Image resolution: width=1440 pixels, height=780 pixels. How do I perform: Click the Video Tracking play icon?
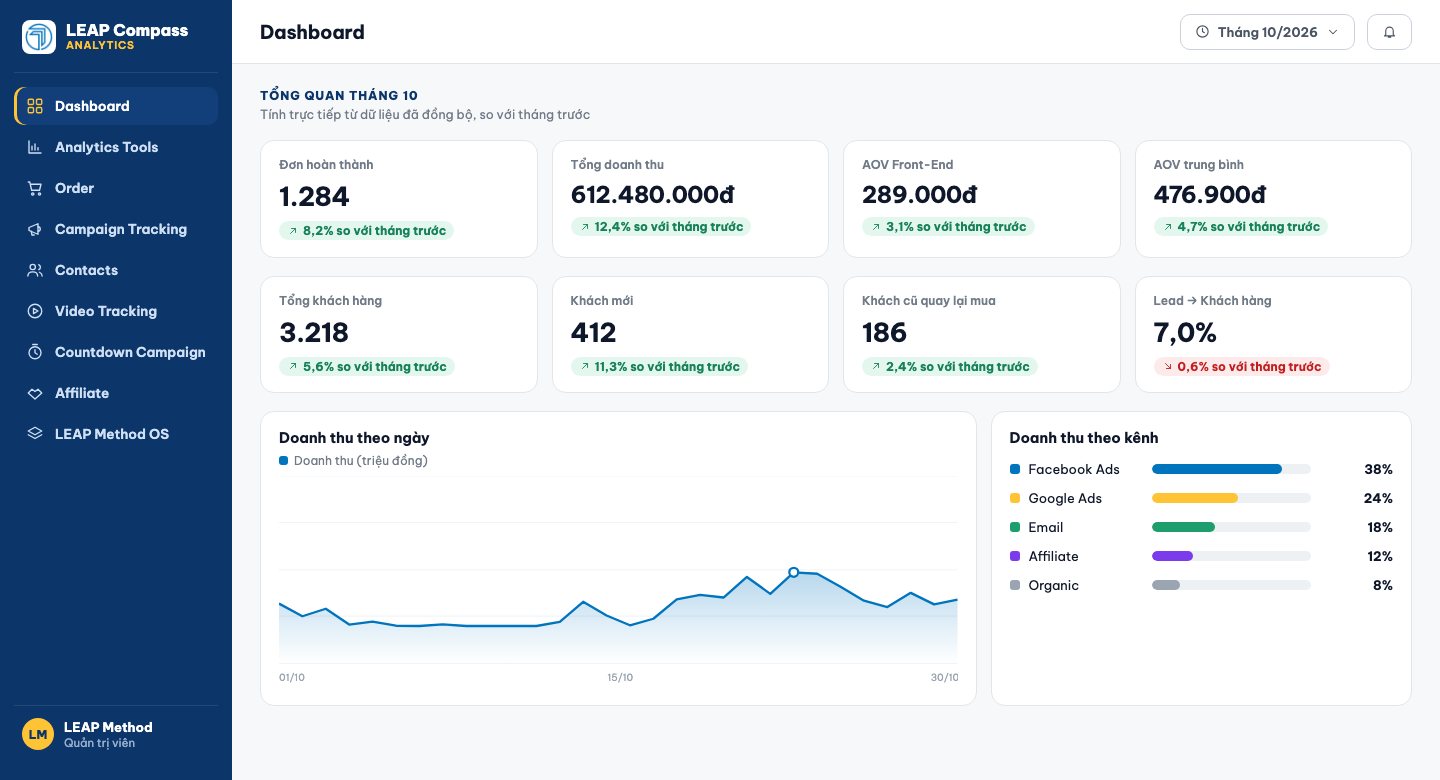tap(35, 311)
